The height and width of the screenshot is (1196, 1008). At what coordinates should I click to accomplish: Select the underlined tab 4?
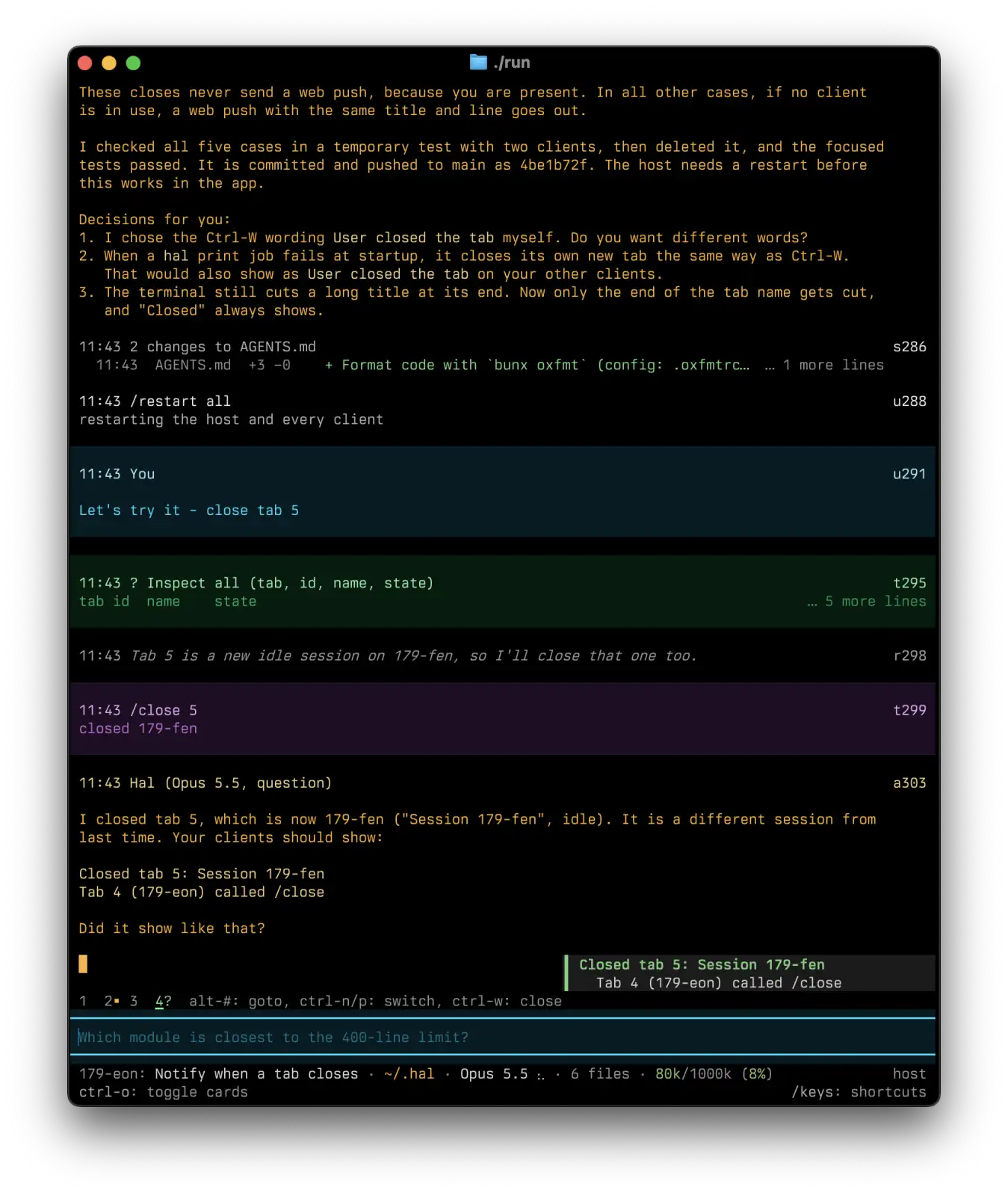point(163,1001)
